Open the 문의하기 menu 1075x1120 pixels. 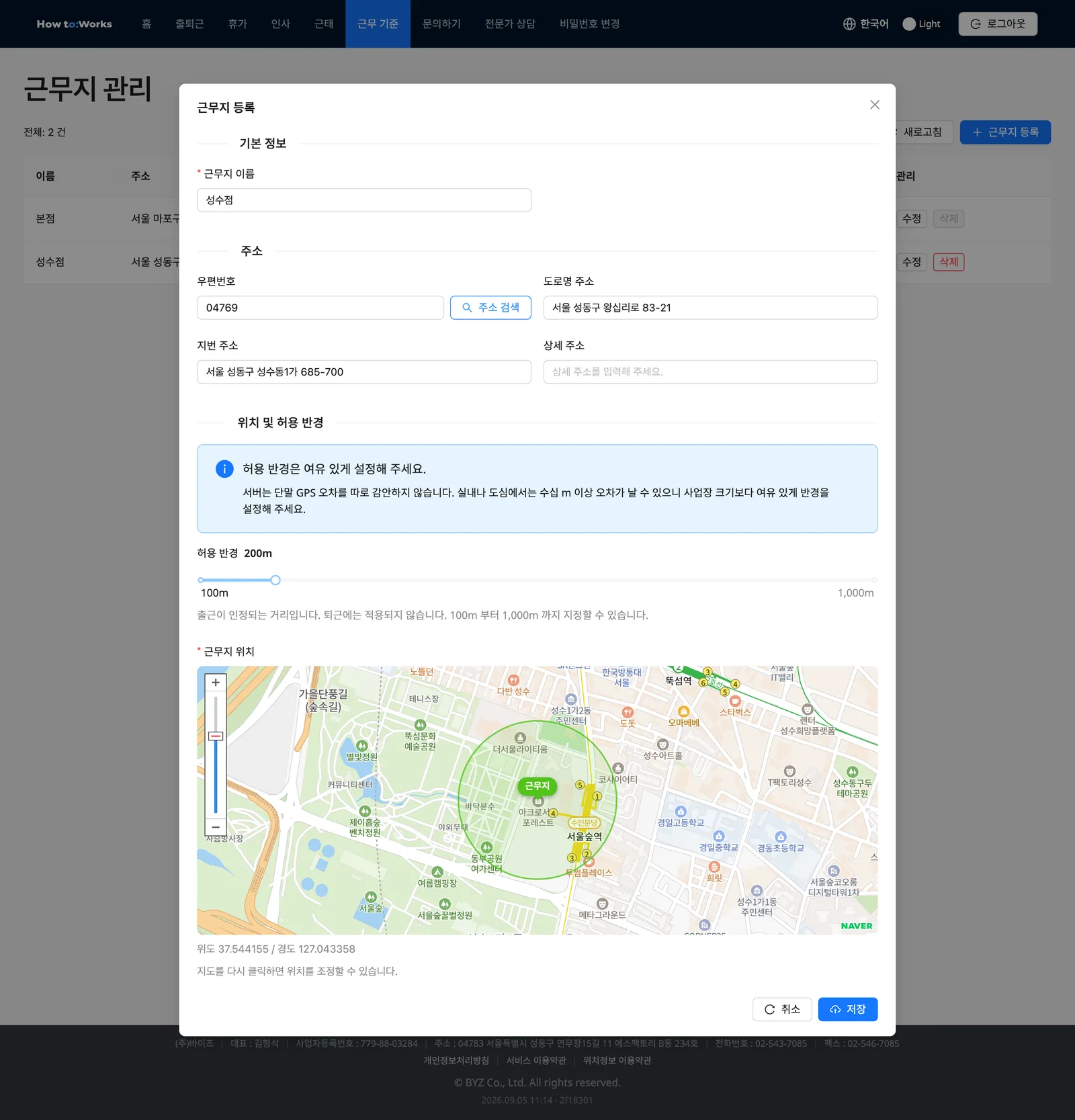point(442,24)
